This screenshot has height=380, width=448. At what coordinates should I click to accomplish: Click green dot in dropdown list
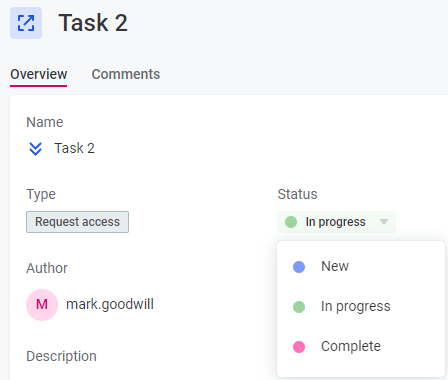(299, 307)
